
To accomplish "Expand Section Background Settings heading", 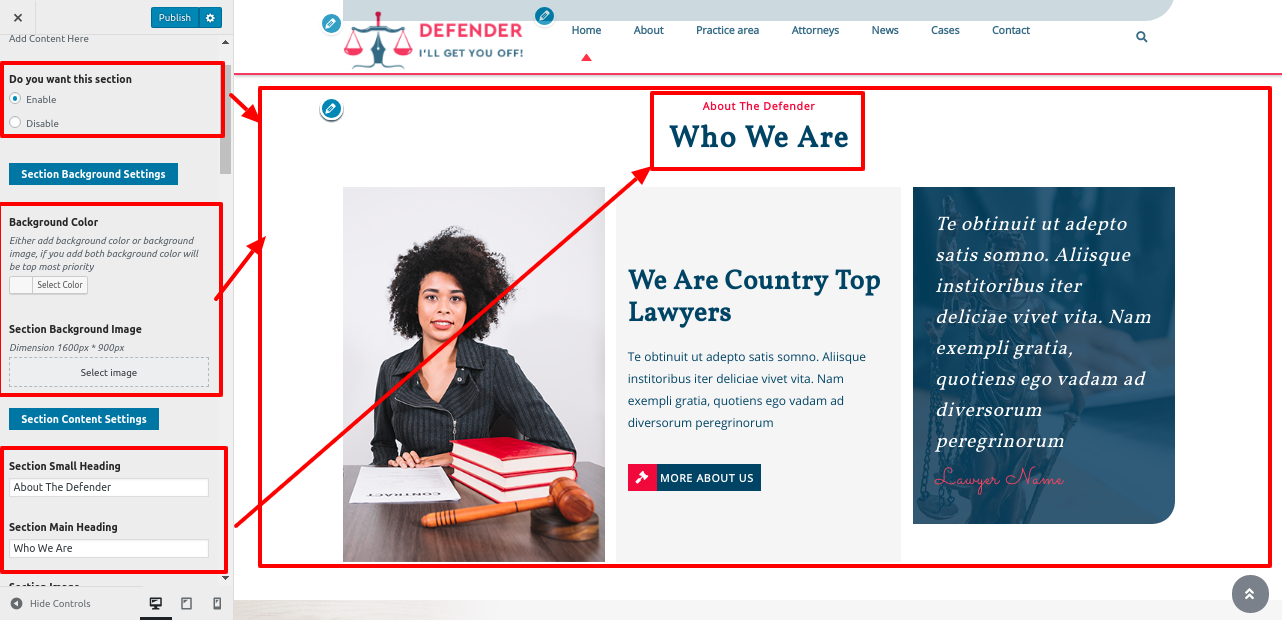I will [94, 174].
